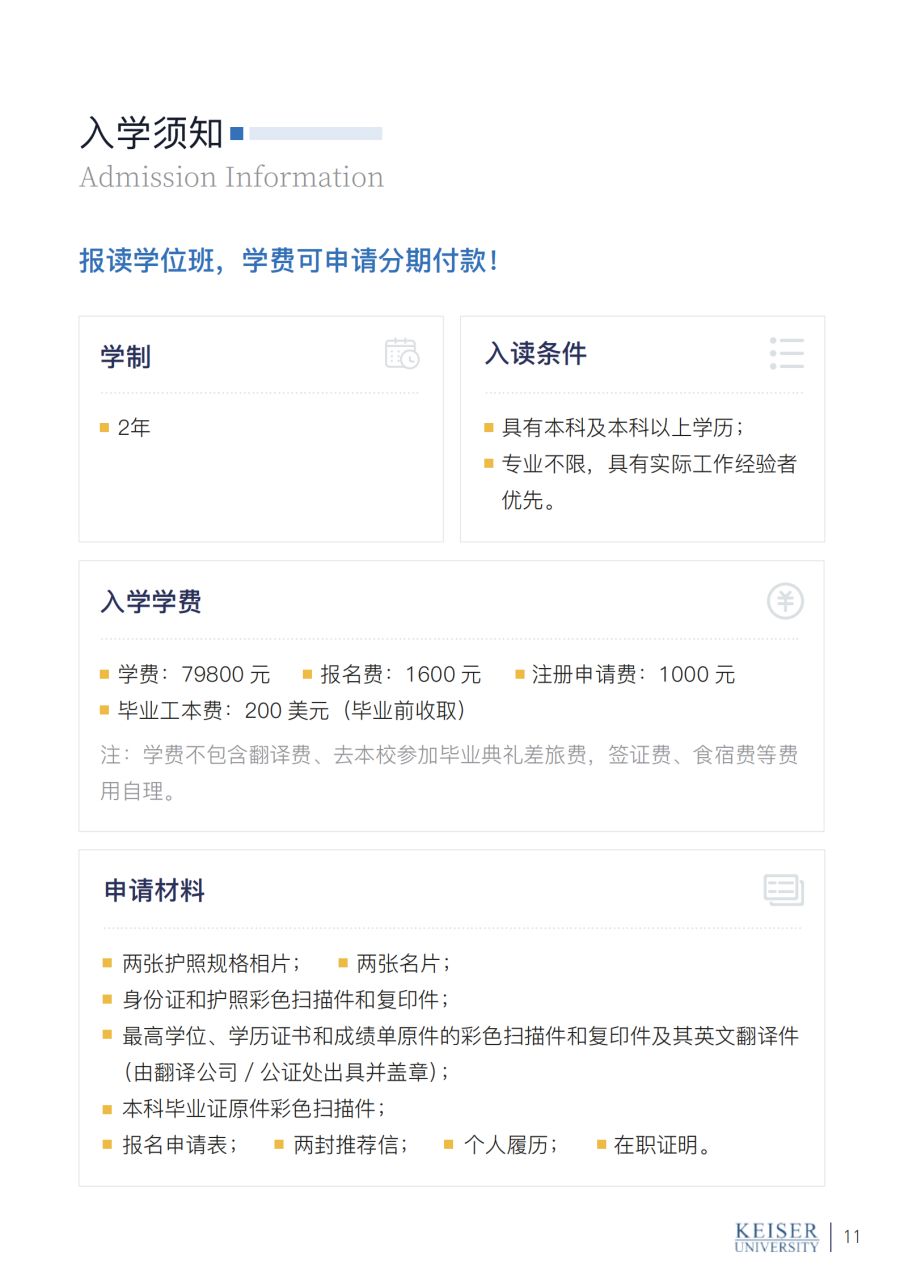
Task: Click the list icon beside 入读条件
Action: point(787,353)
